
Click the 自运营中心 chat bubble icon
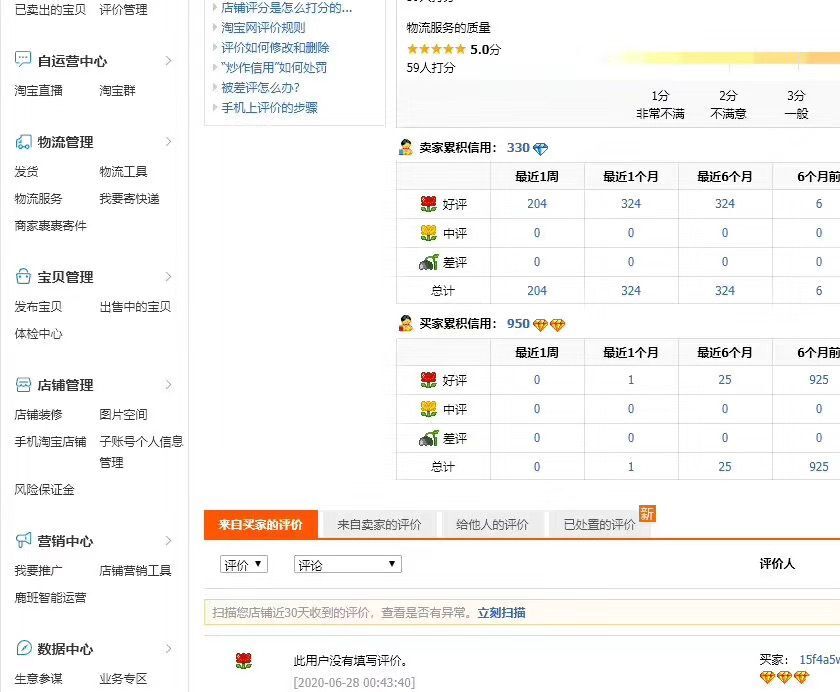(23, 59)
